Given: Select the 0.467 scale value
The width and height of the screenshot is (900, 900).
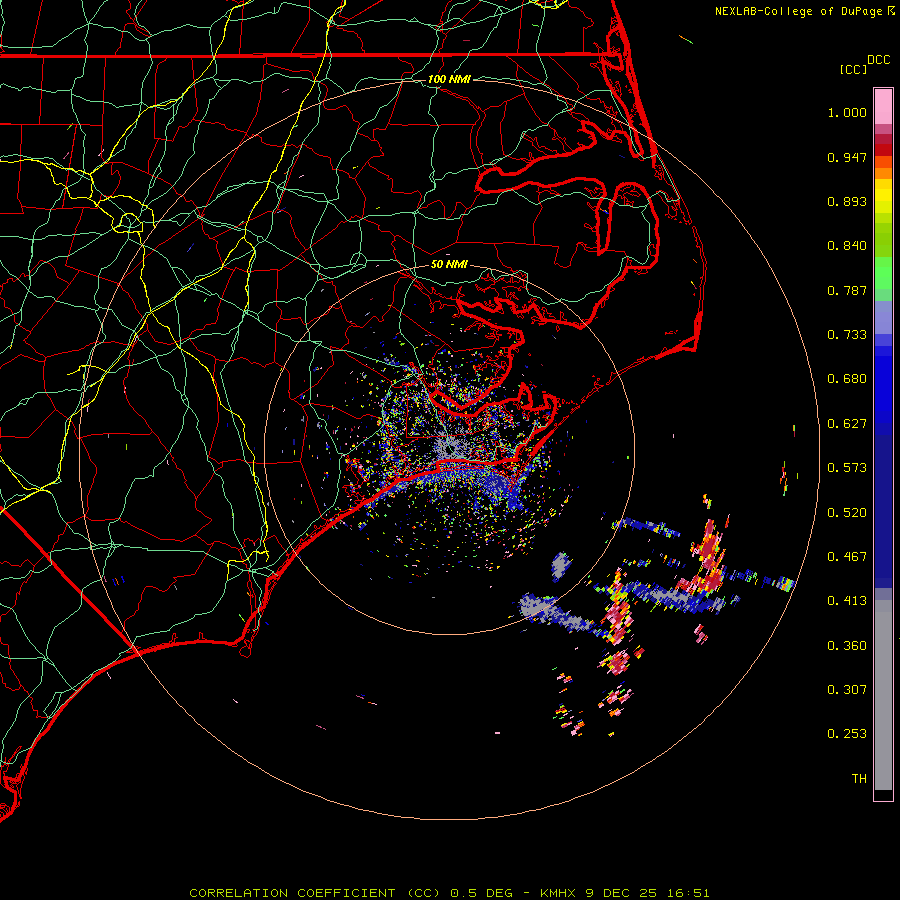Looking at the screenshot, I should click(847, 557).
